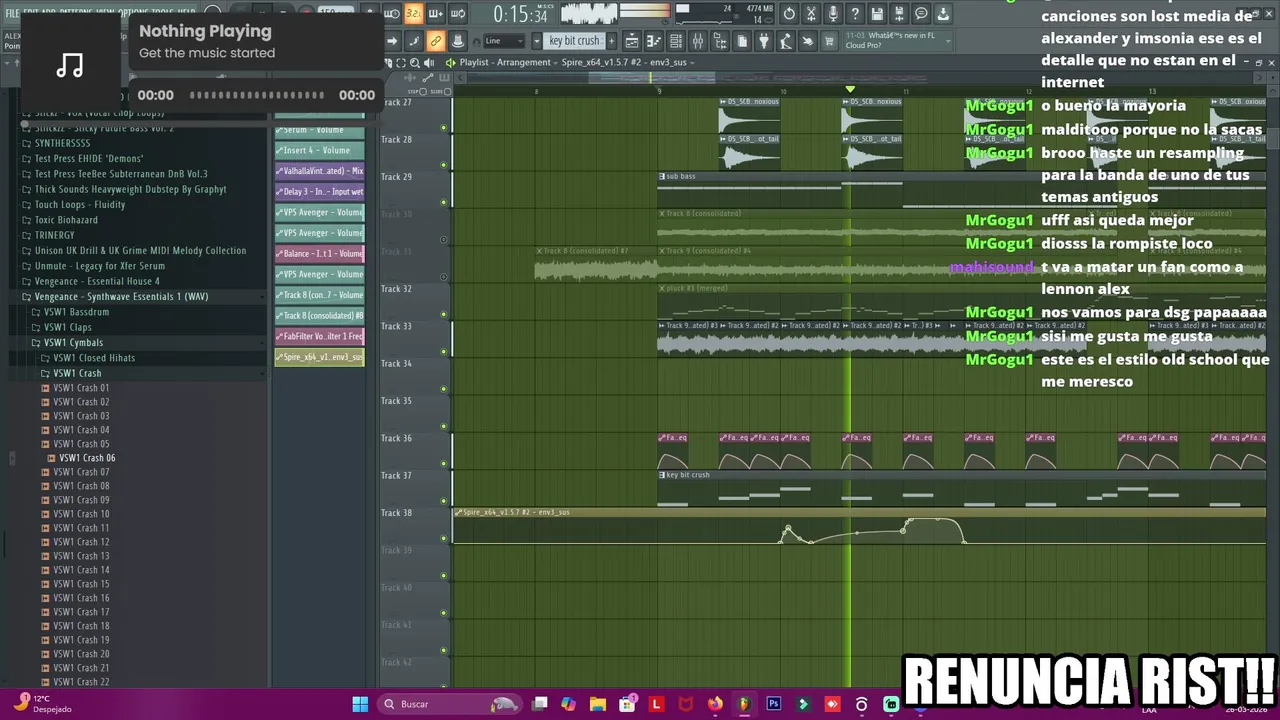This screenshot has height=720, width=1280.
Task: Select the FabFilter Volcano filter freq clip
Action: [x=320, y=336]
